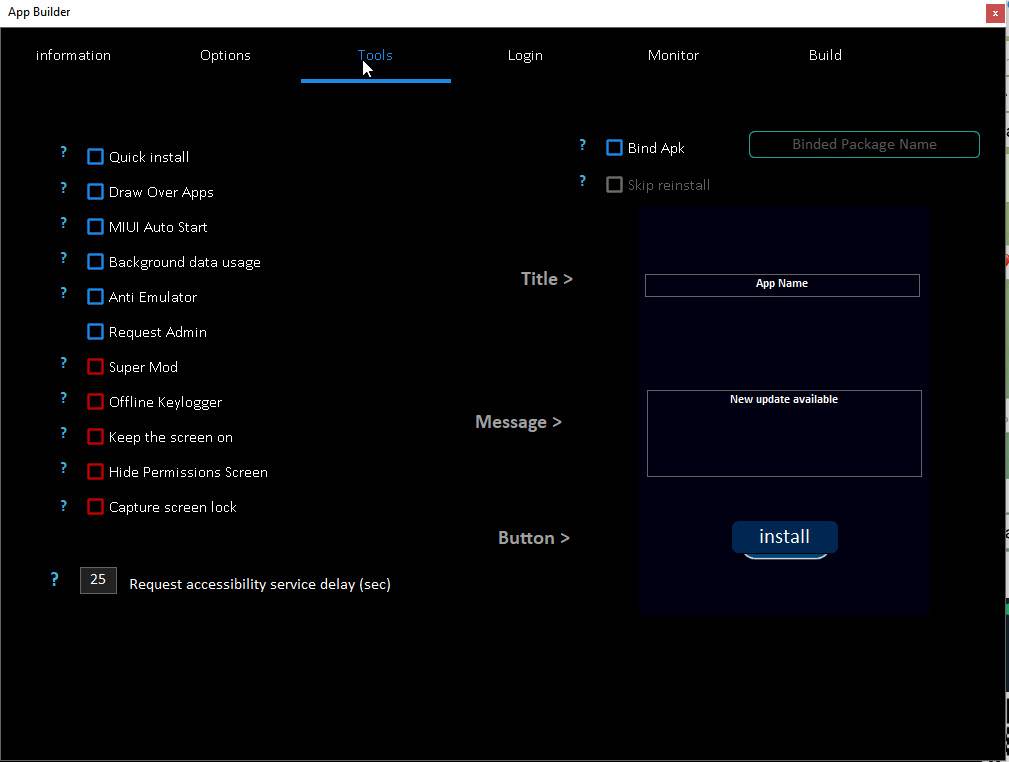Click the question mark next to Bind Apk
Screen dimensions: 1009x762
582,145
